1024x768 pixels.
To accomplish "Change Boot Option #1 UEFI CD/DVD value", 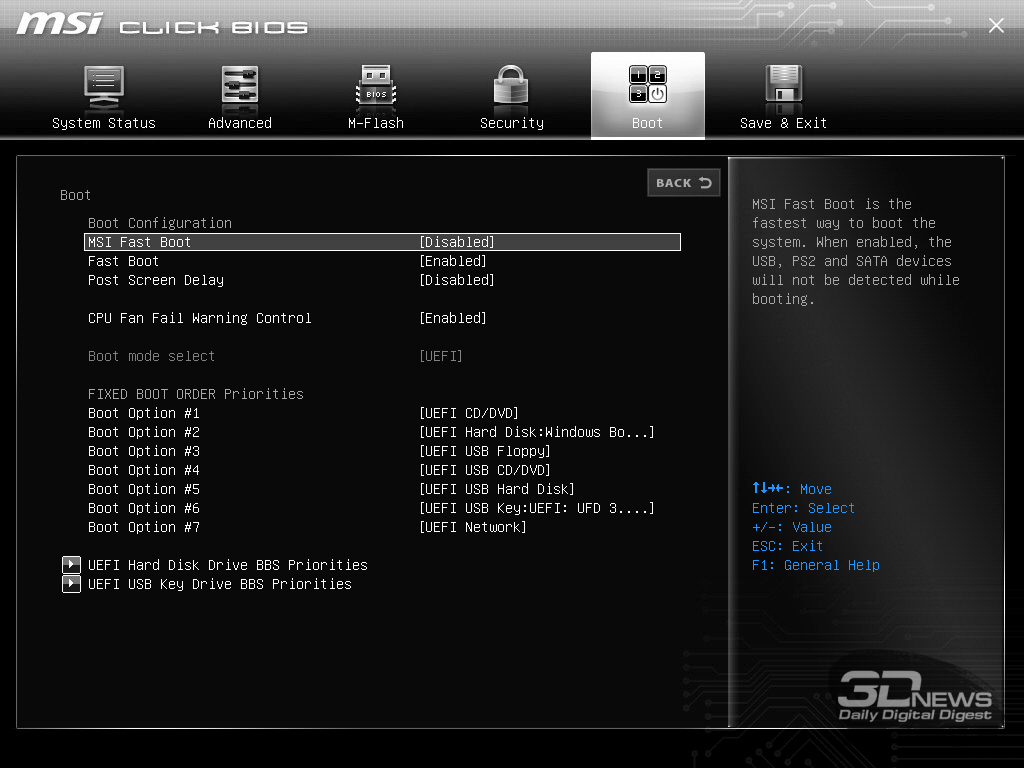I will 469,413.
